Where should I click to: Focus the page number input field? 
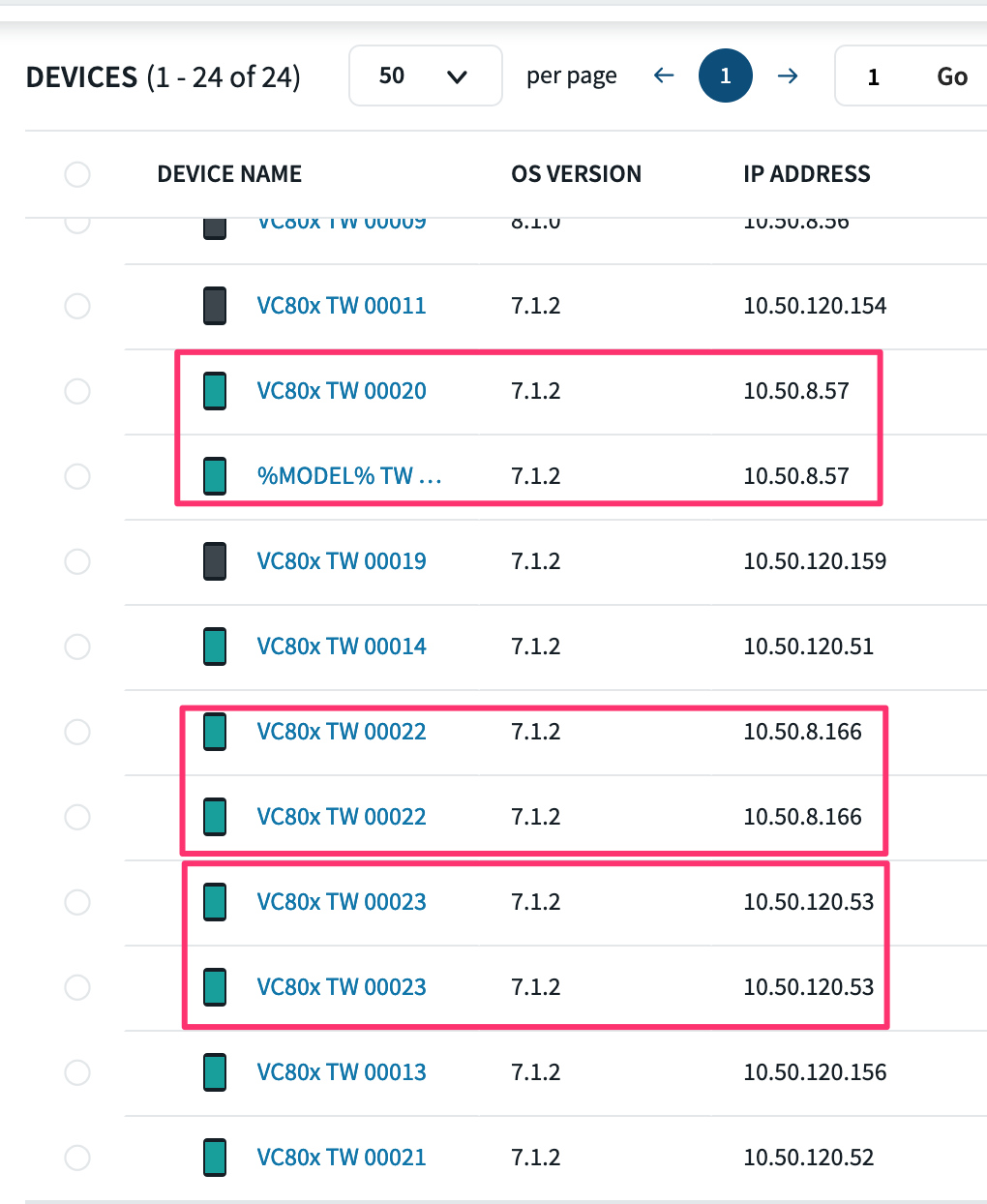[874, 76]
